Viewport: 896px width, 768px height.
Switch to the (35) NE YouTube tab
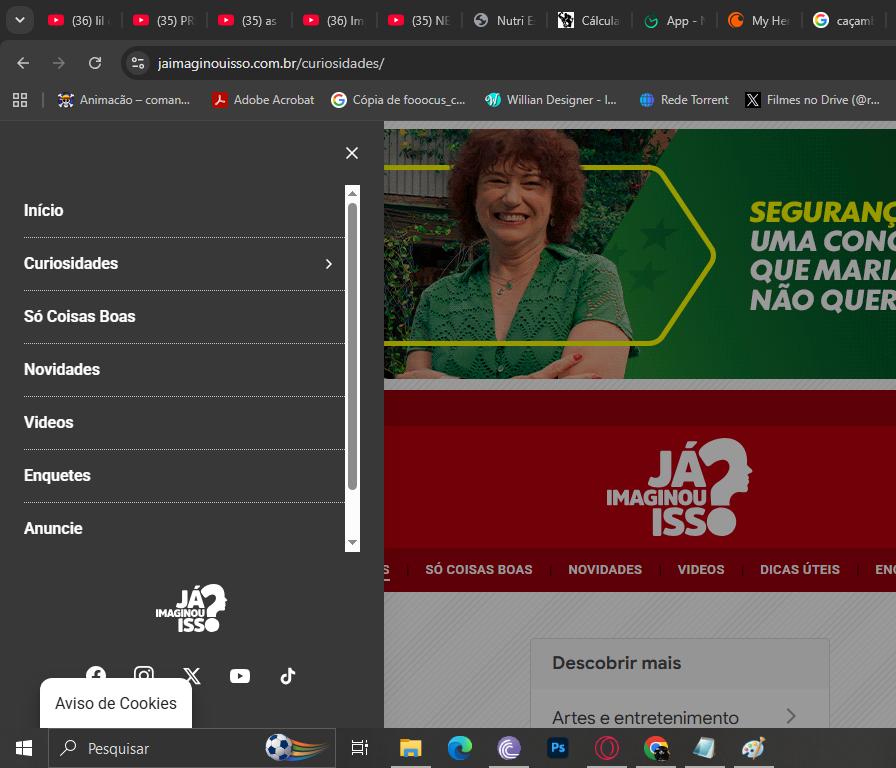420,21
